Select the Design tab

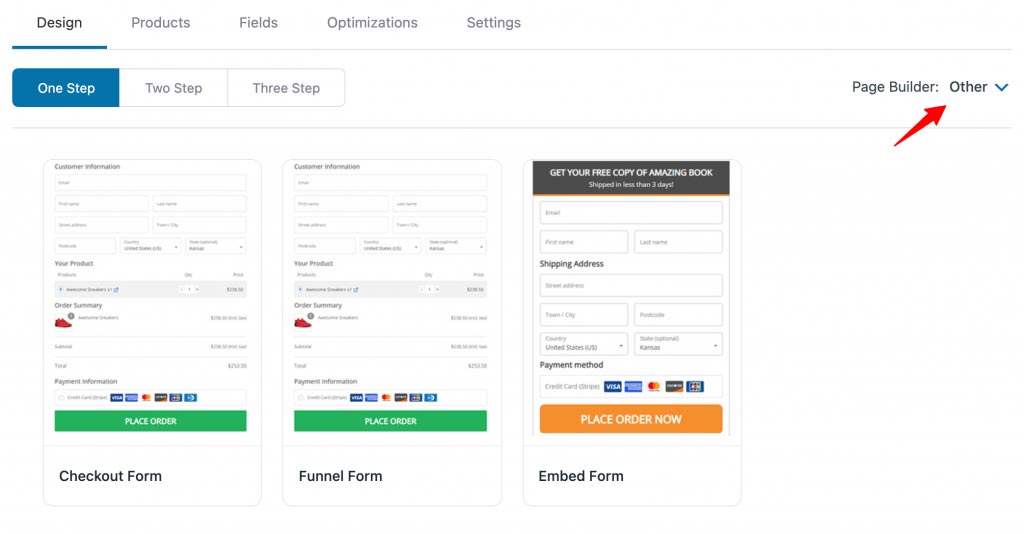[59, 23]
